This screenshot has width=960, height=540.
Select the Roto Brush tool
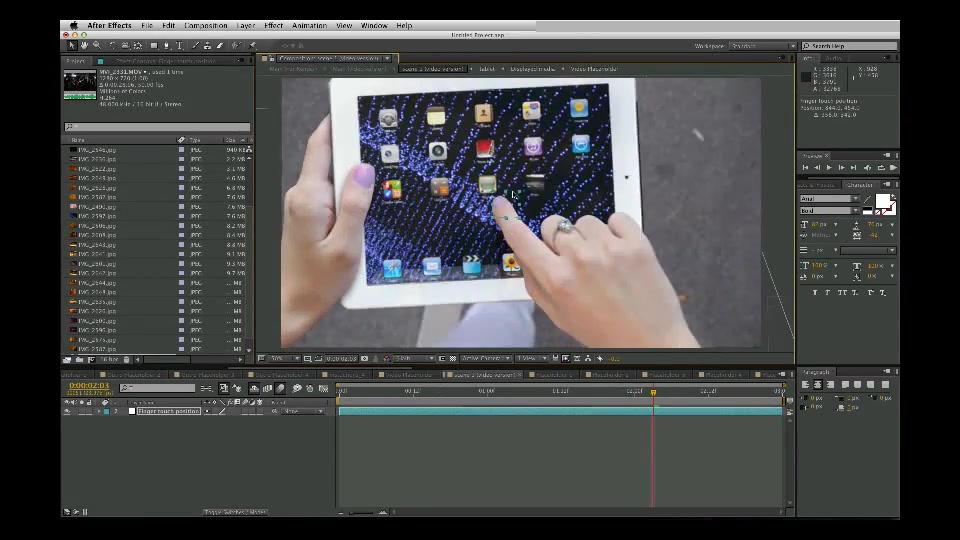point(236,46)
